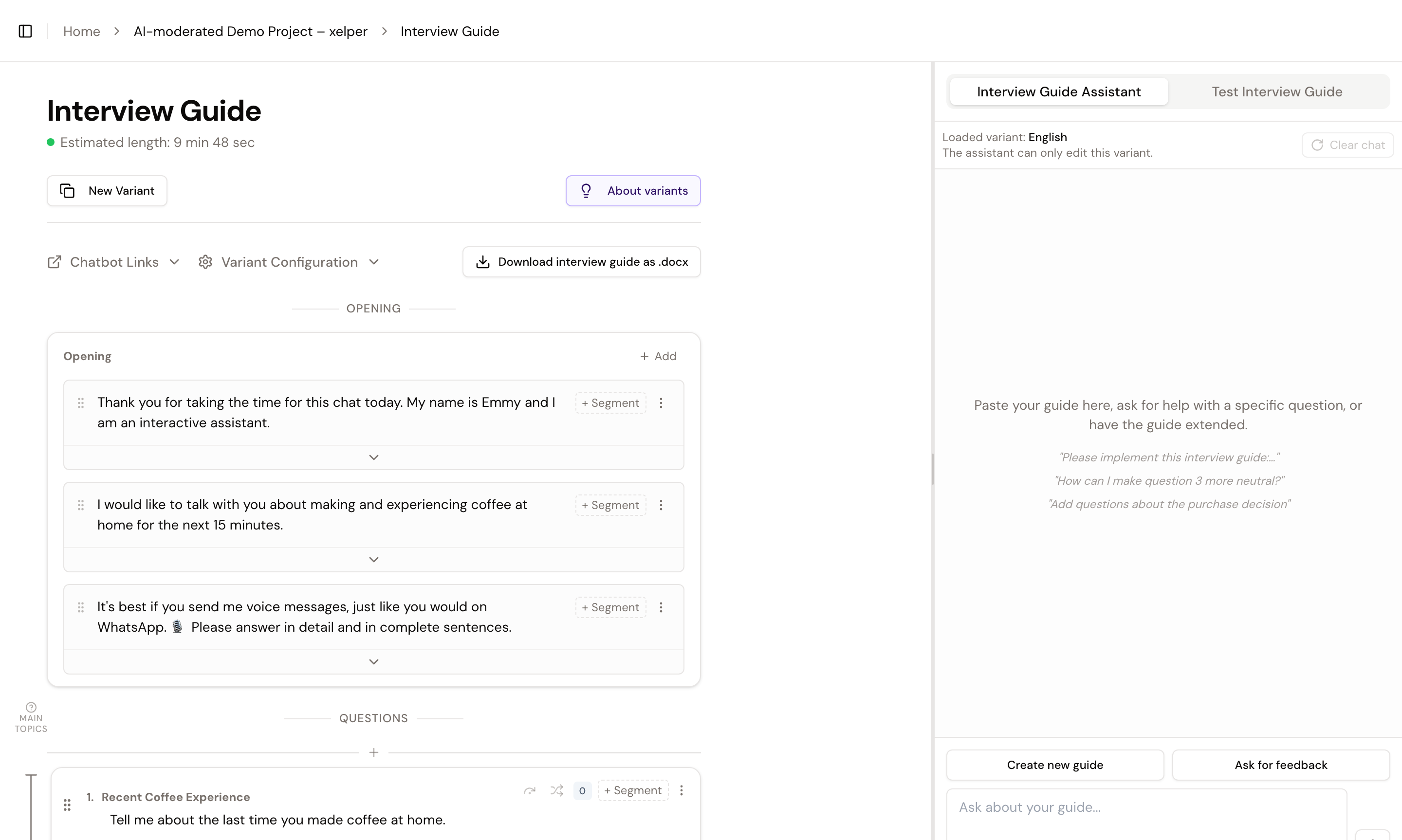This screenshot has height=840, width=1402.
Task: Click drag handle of Emmy greeting message
Action: (81, 403)
